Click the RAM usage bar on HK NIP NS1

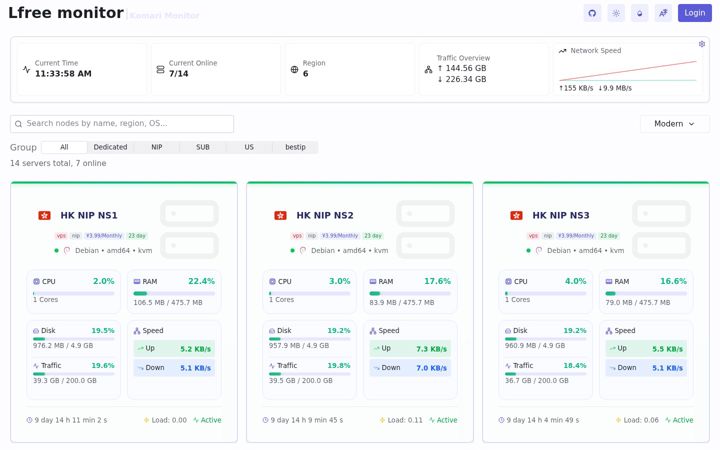(x=174, y=293)
